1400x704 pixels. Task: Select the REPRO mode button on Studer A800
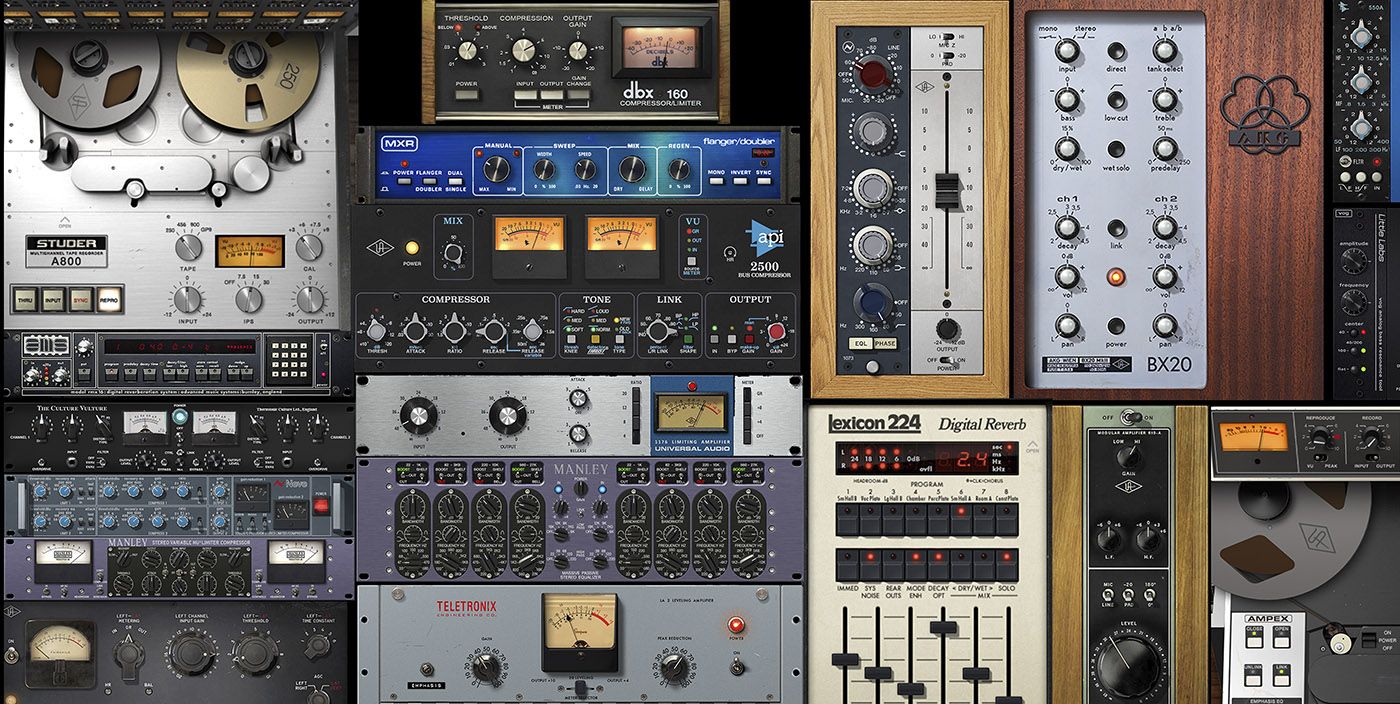pos(109,298)
